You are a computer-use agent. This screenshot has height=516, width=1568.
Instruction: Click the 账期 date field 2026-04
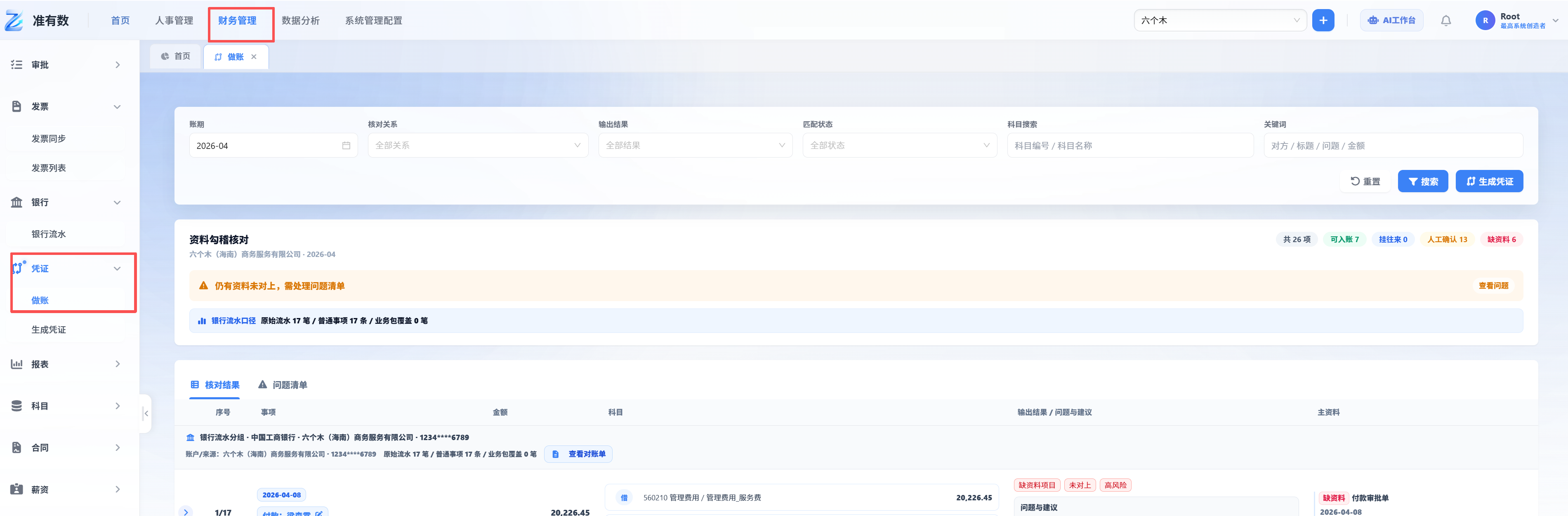274,146
